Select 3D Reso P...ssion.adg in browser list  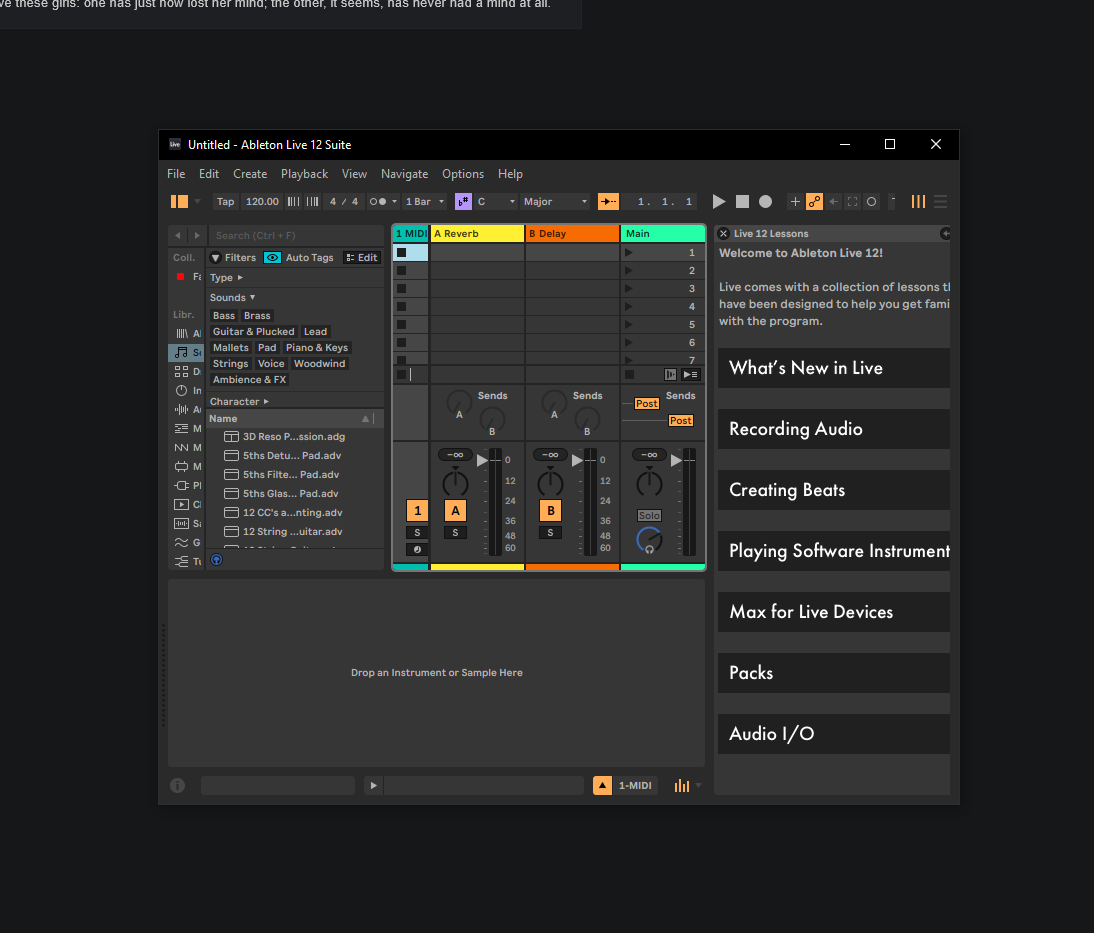tap(294, 437)
